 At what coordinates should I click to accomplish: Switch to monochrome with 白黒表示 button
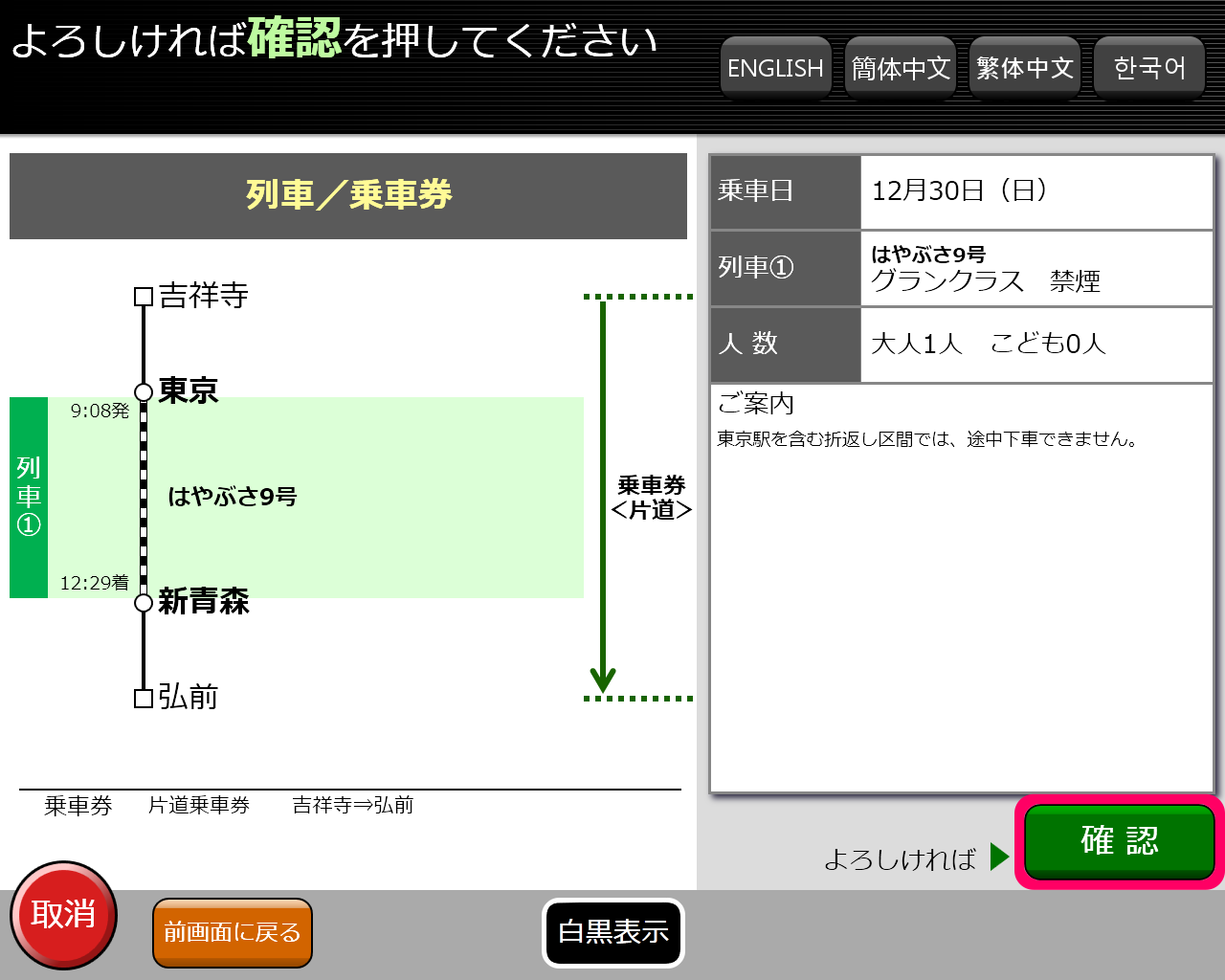[x=613, y=932]
